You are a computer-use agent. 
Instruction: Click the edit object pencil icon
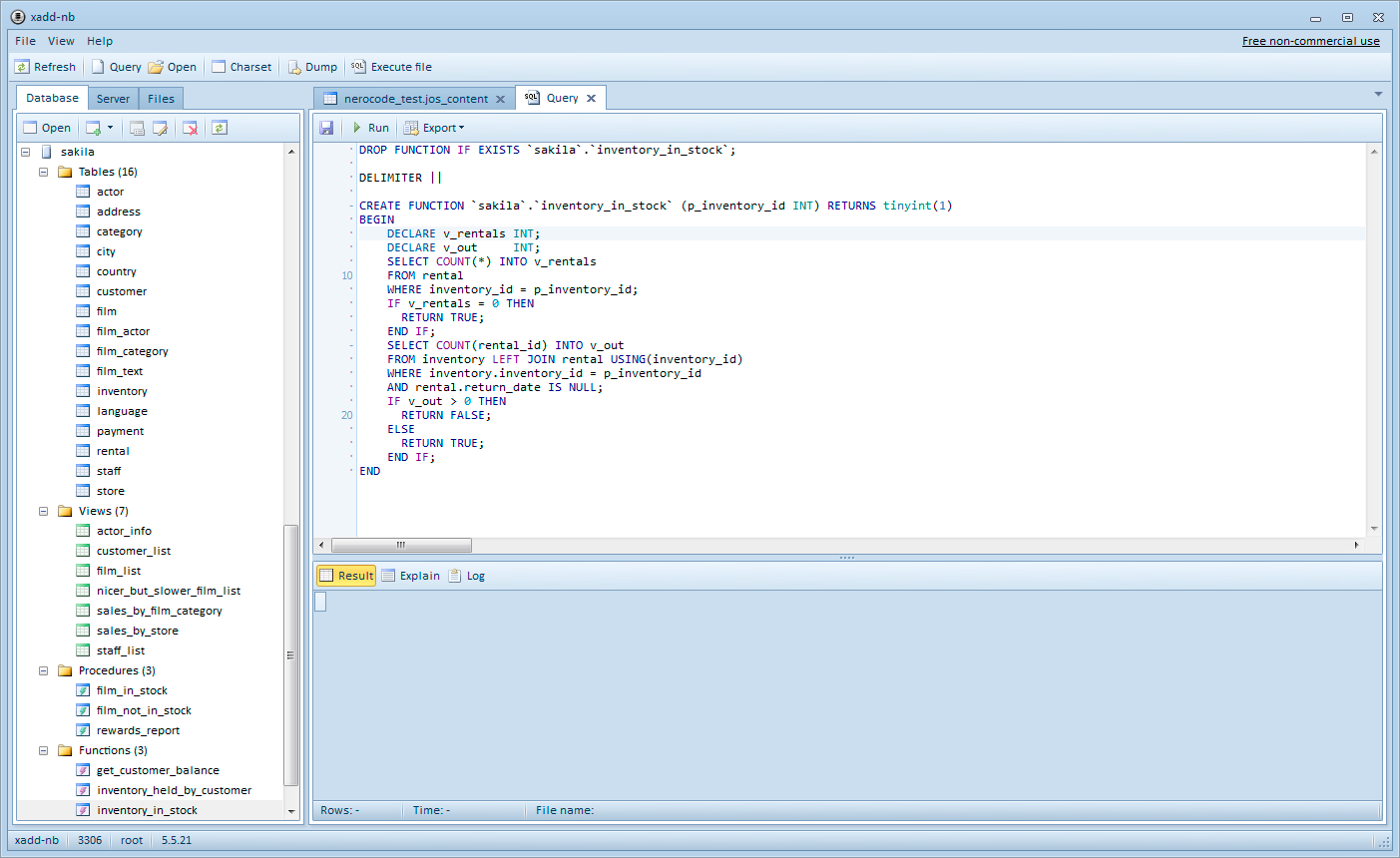pos(160,128)
